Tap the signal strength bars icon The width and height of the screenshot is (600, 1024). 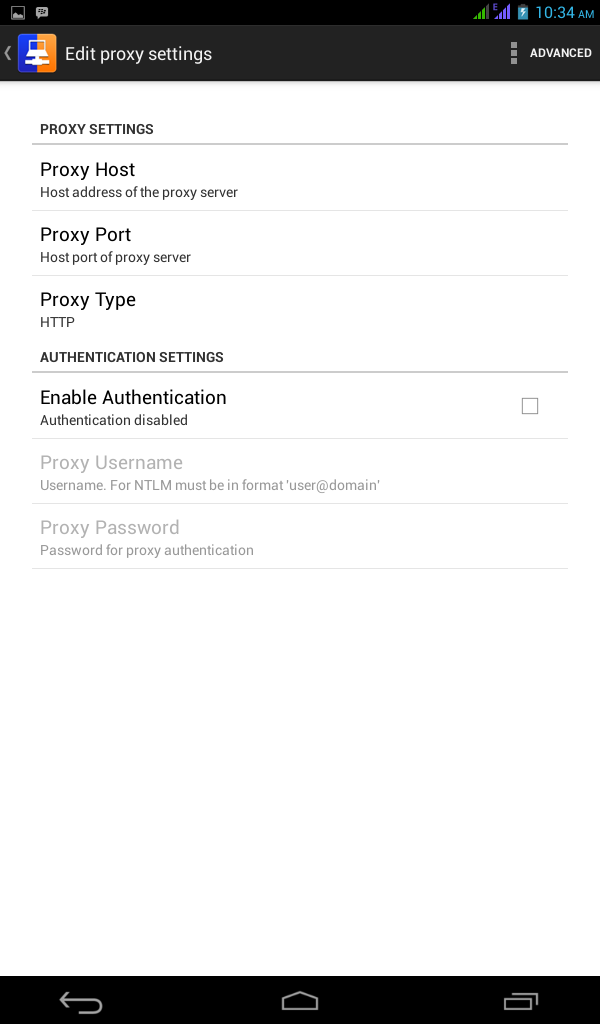coord(481,12)
